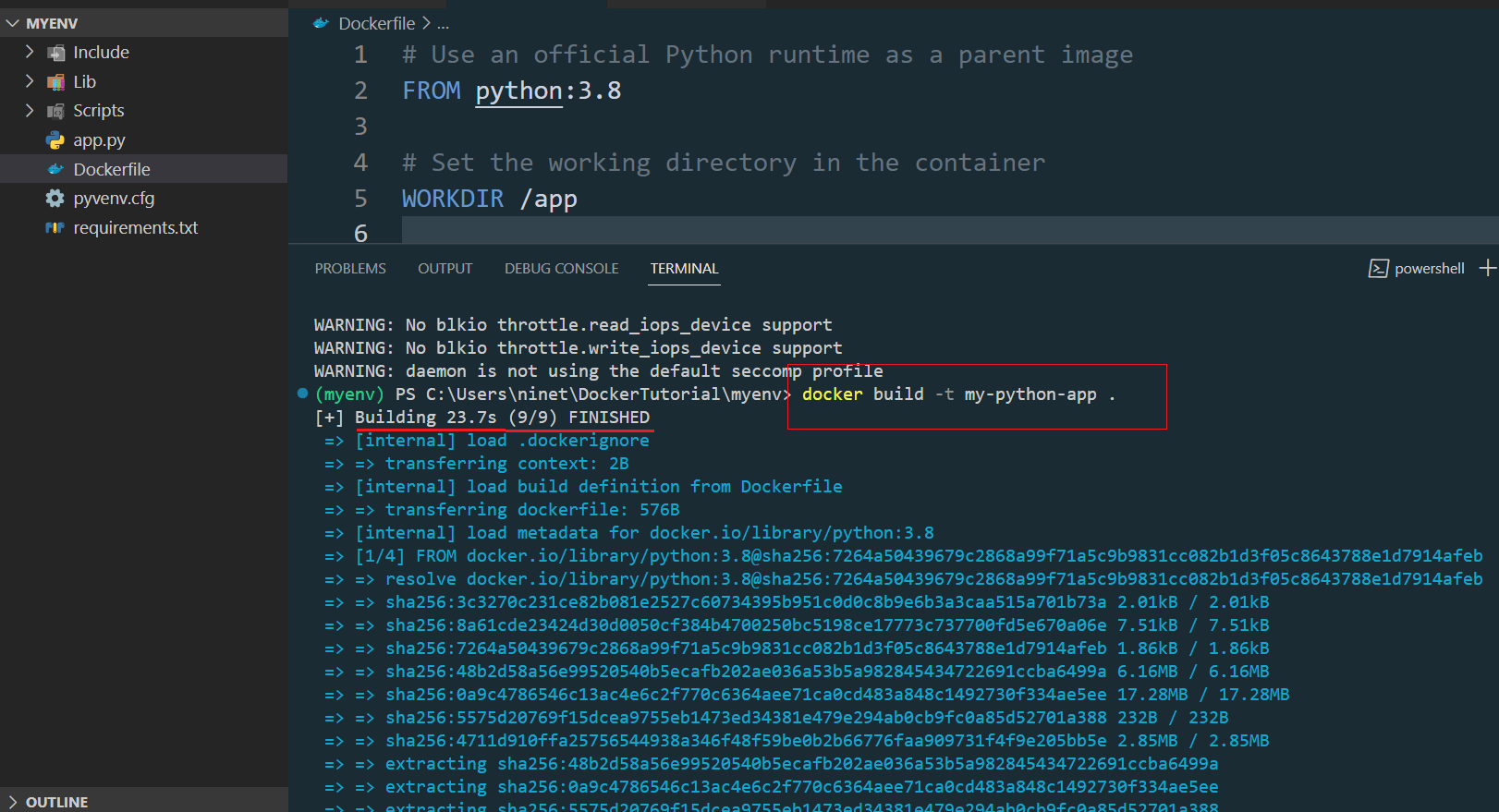Switch to the OUTPUT tab

coord(445,268)
